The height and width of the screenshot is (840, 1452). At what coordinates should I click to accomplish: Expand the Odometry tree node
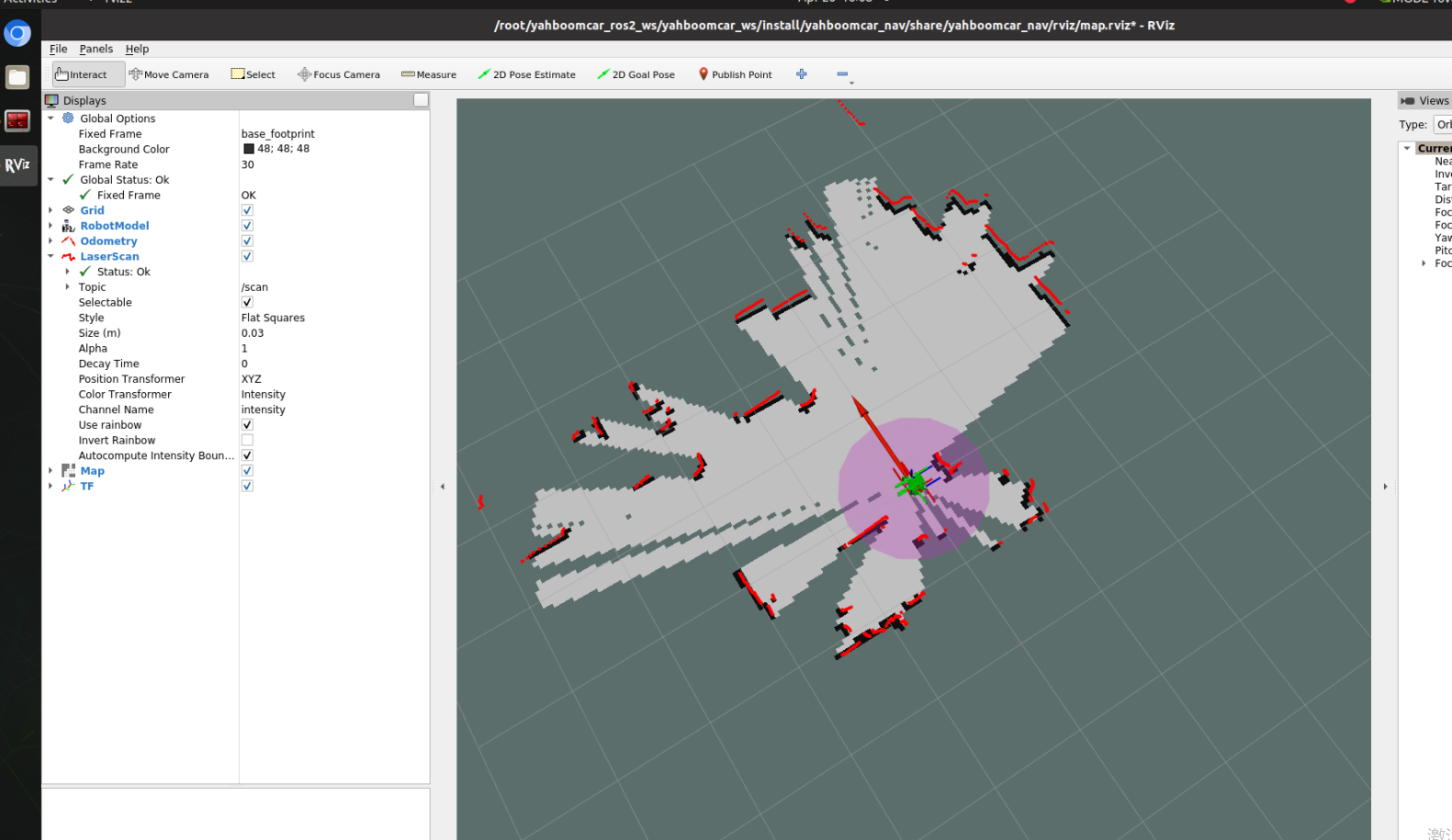(51, 241)
